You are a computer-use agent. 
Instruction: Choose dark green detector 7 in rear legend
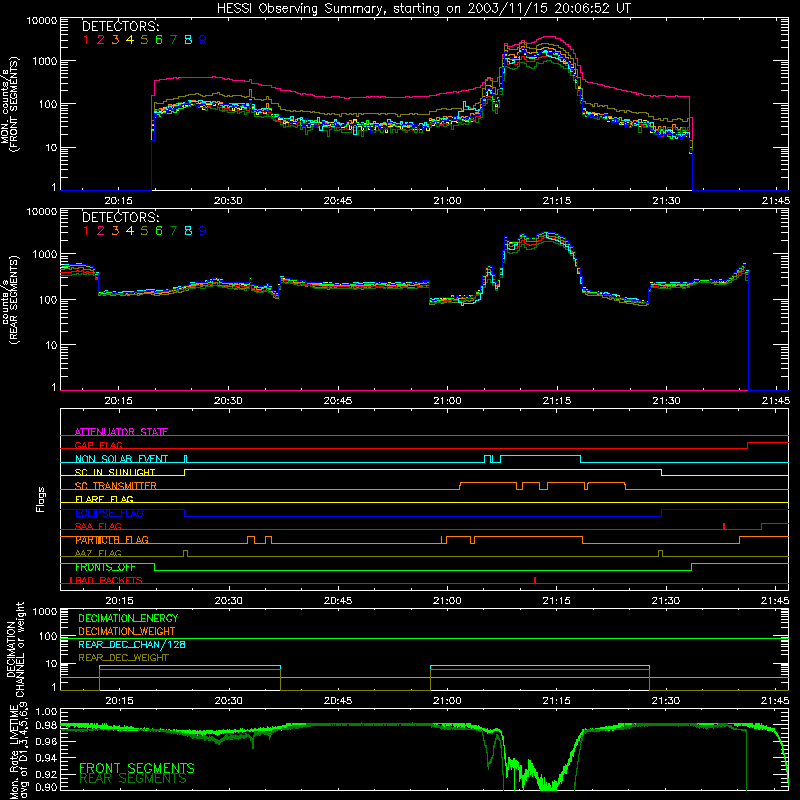click(x=173, y=231)
